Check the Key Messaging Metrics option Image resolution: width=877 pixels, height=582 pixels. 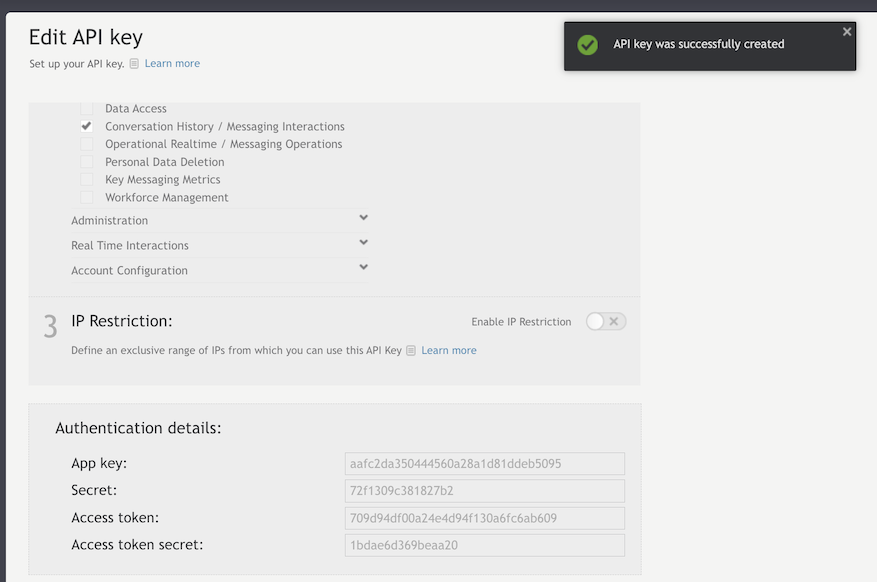87,179
